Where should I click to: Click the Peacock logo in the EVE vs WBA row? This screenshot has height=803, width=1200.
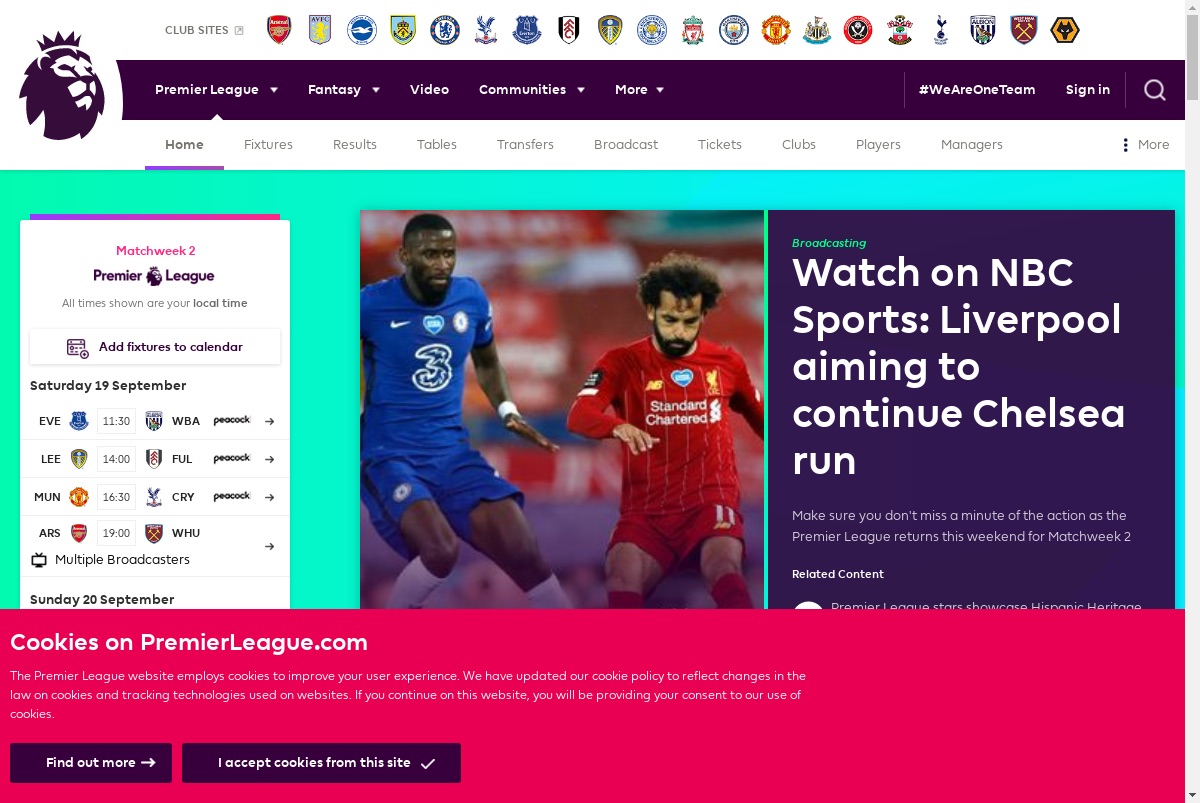232,420
